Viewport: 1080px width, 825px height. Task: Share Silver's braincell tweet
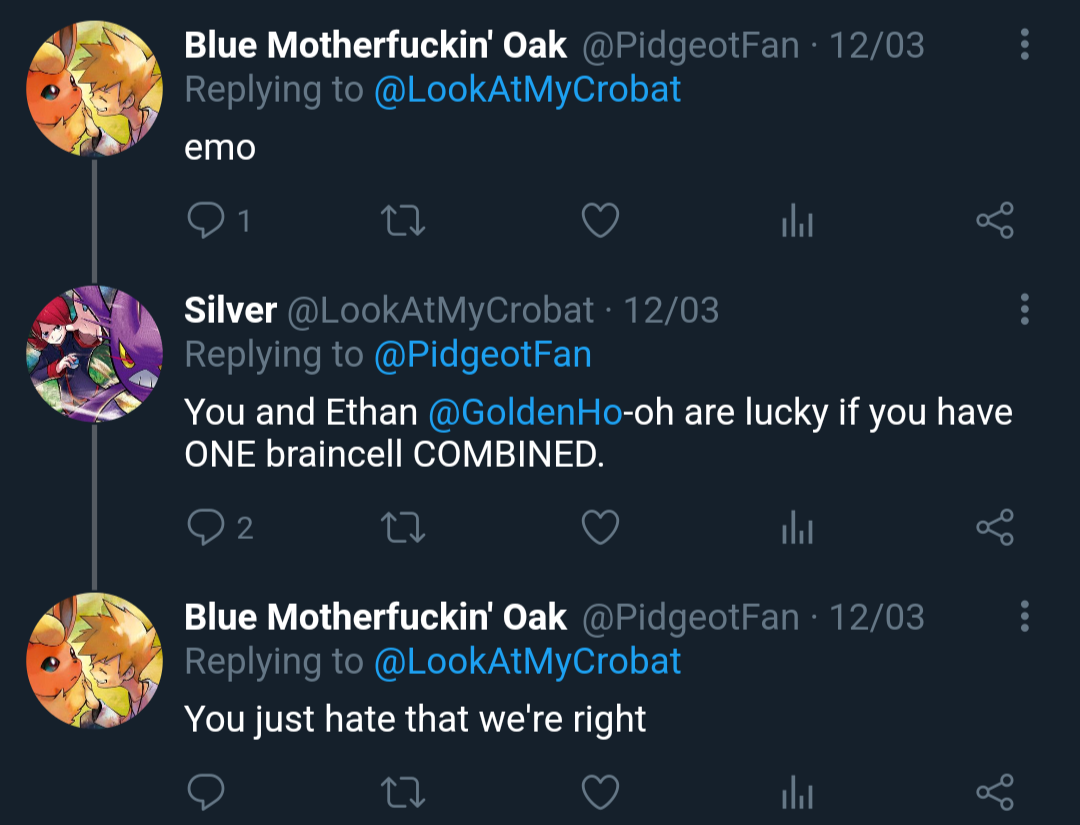994,526
